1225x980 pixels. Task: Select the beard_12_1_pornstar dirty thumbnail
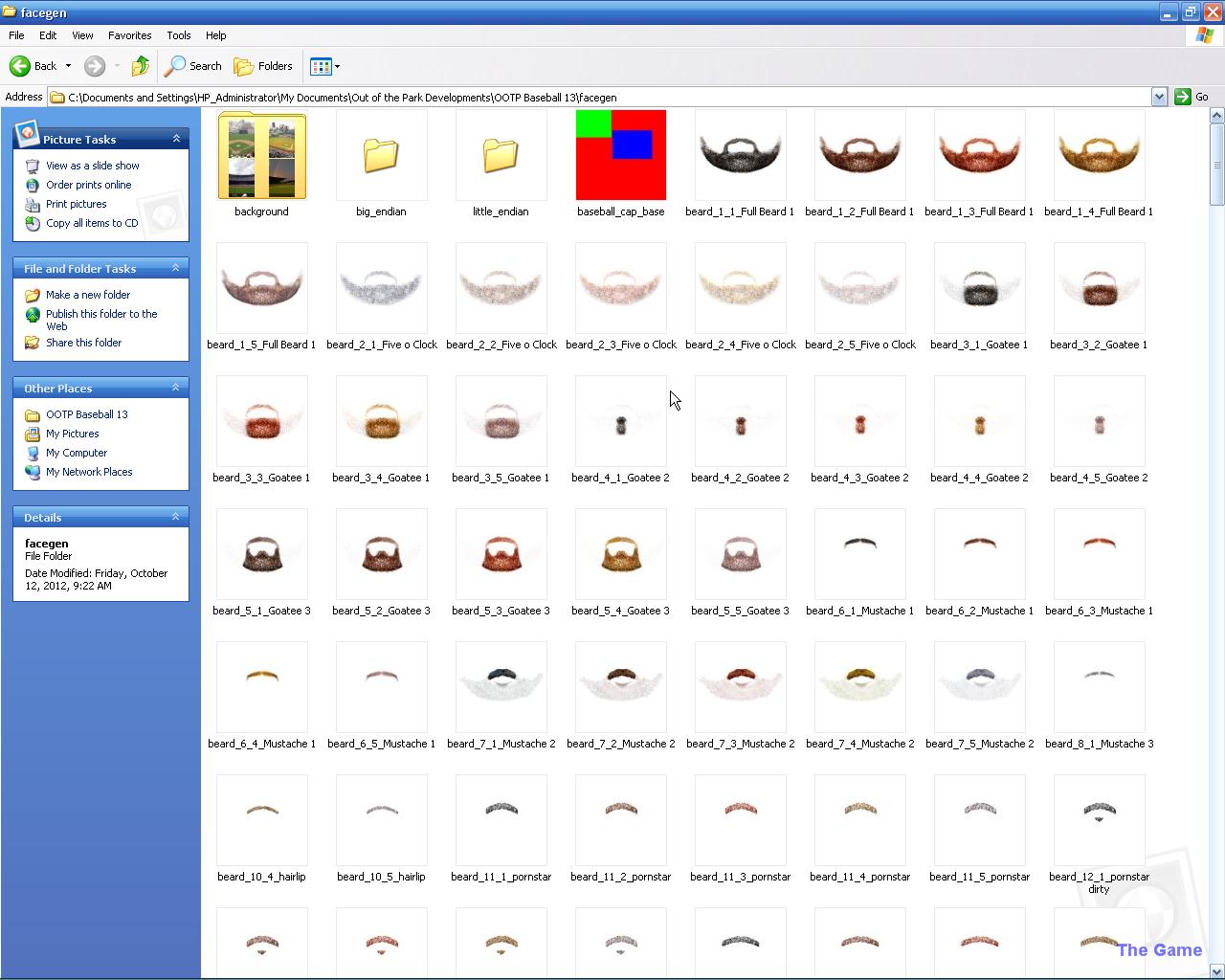tap(1100, 820)
